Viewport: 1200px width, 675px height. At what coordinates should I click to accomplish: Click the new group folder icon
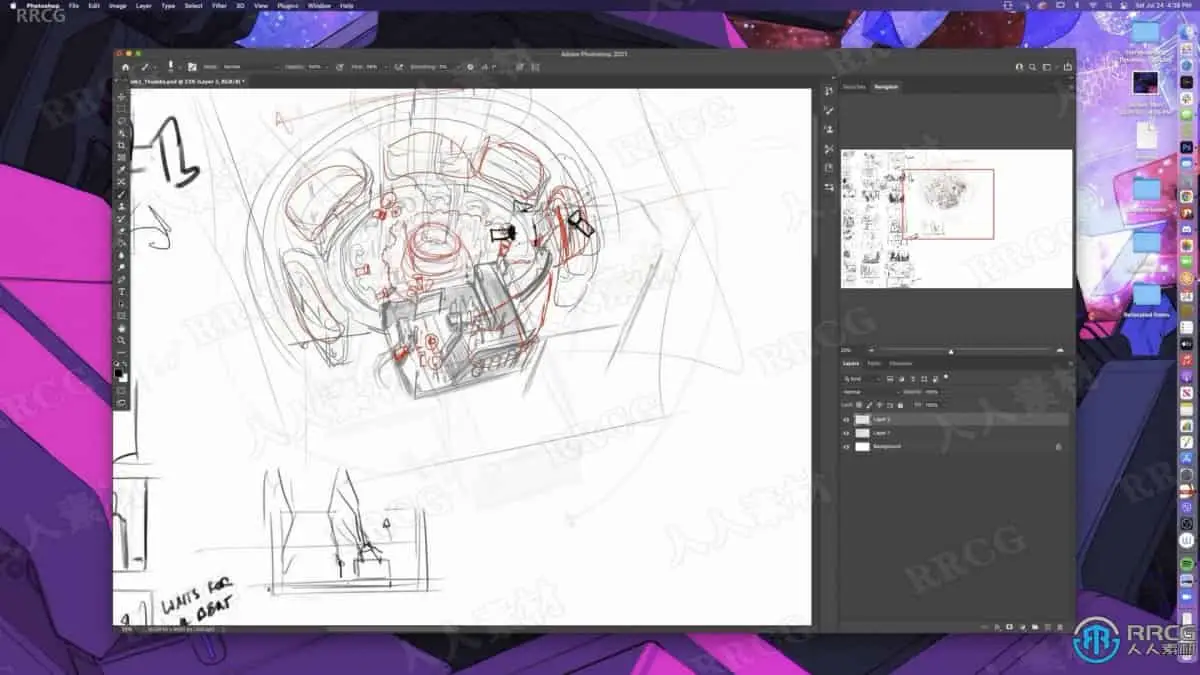click(1035, 627)
